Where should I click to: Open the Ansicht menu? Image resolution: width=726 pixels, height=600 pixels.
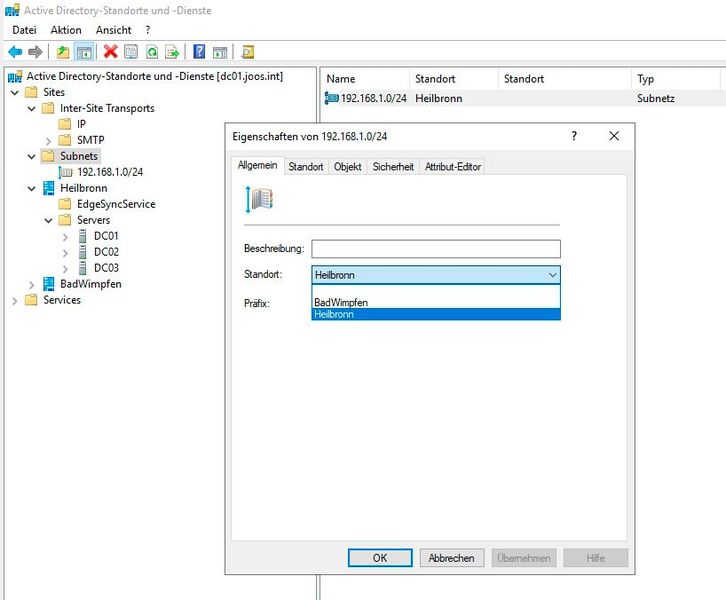[x=113, y=30]
